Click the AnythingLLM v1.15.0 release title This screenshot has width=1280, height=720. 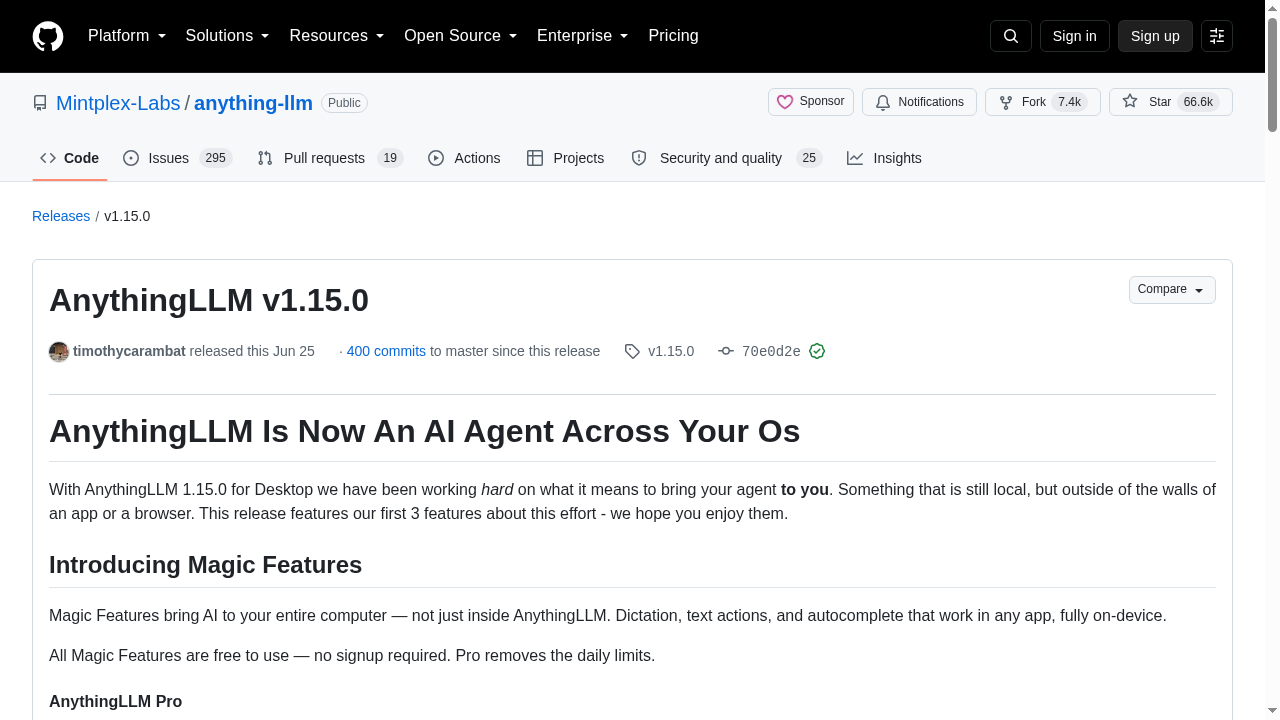tap(209, 300)
